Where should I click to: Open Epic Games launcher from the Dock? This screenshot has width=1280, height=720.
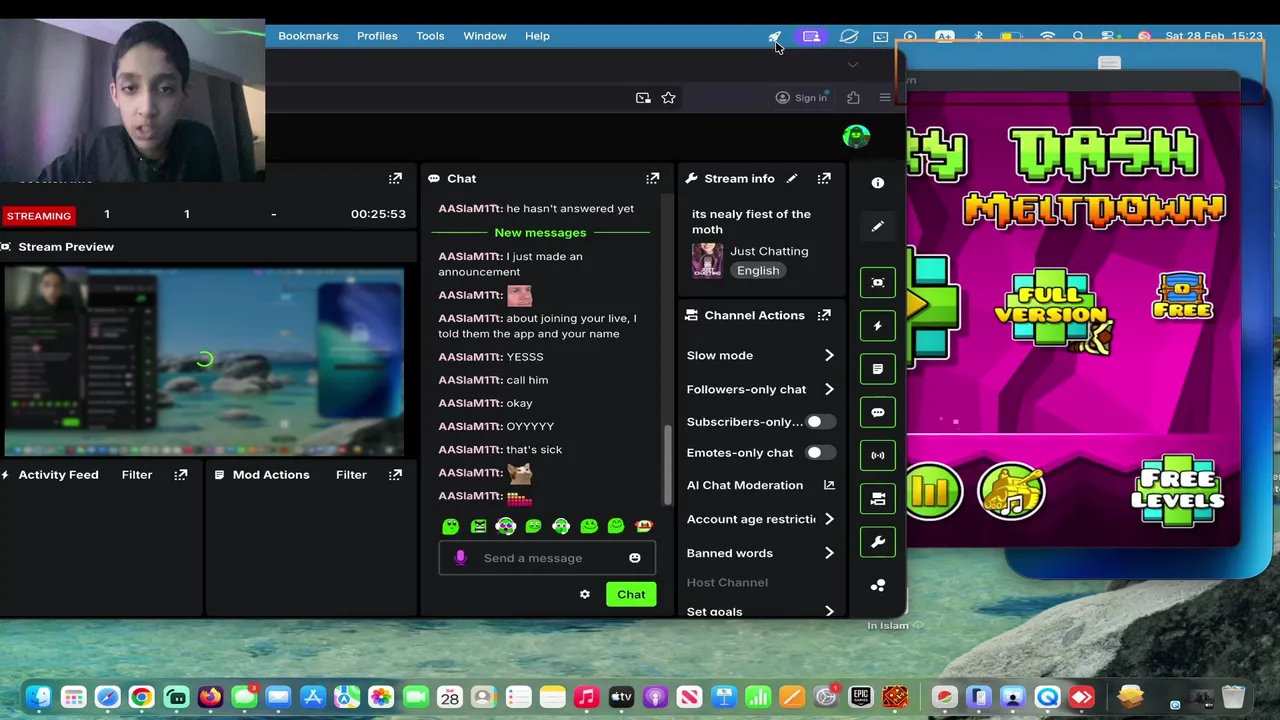pyautogui.click(x=860, y=697)
